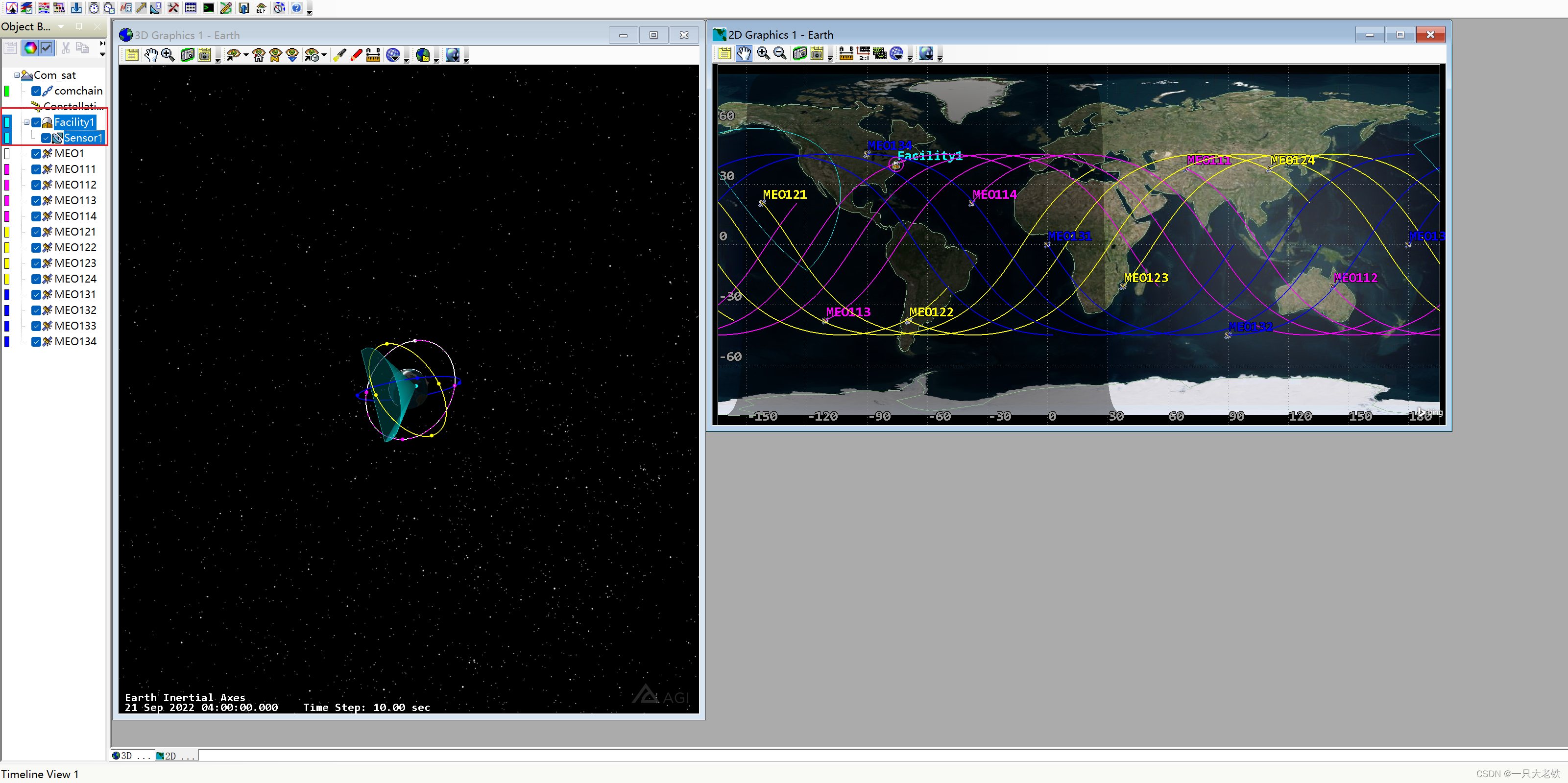Select the MEO133 satellite in tree
The height and width of the screenshot is (783, 1568).
click(x=75, y=326)
